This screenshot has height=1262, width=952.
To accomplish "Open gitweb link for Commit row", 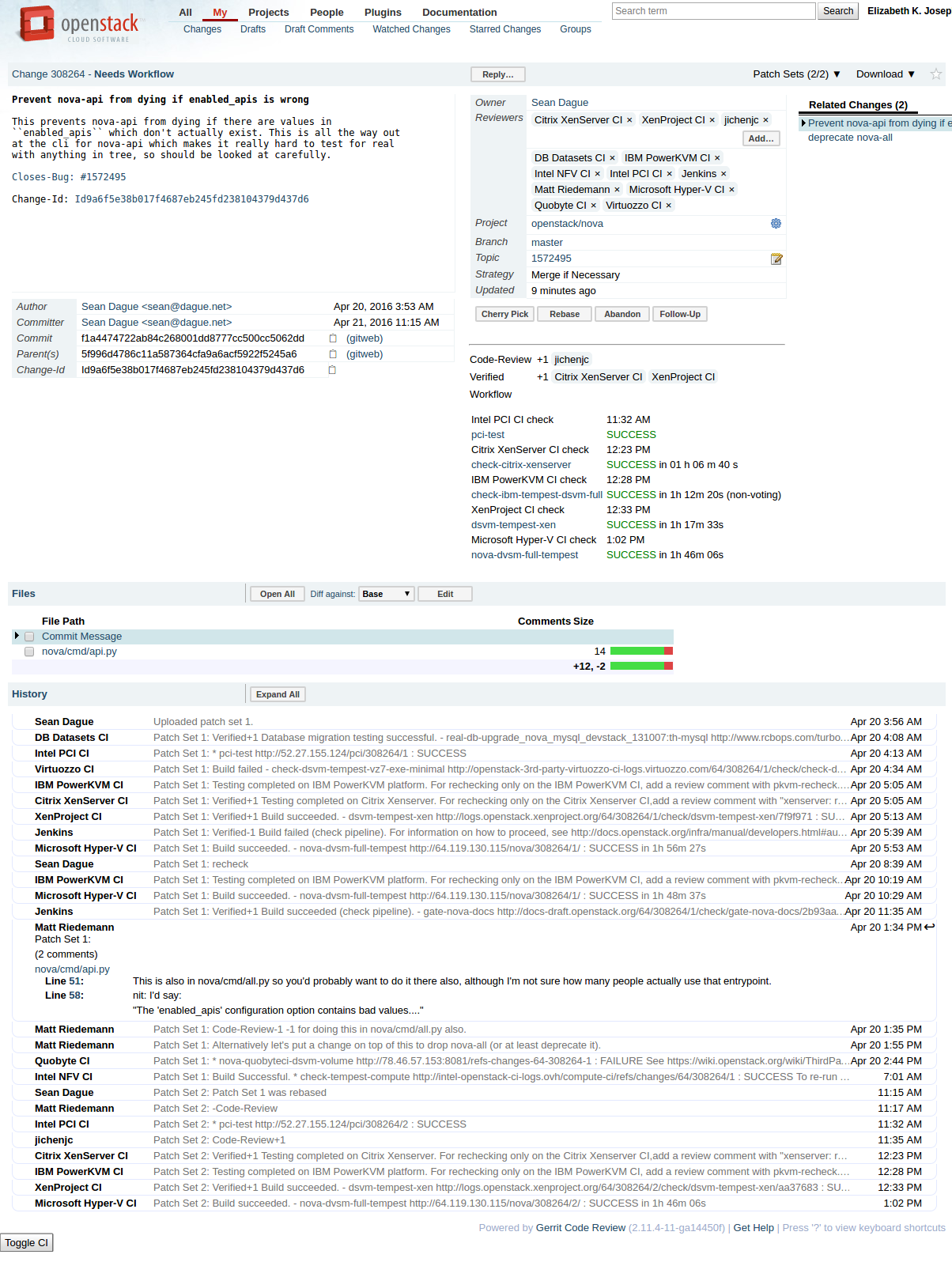I will point(365,338).
